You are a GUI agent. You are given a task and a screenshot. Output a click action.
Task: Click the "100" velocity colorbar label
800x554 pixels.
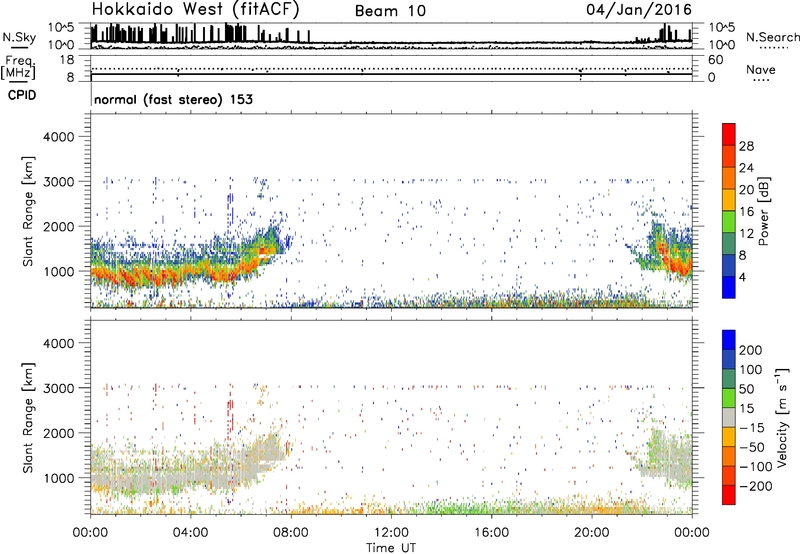click(x=751, y=369)
